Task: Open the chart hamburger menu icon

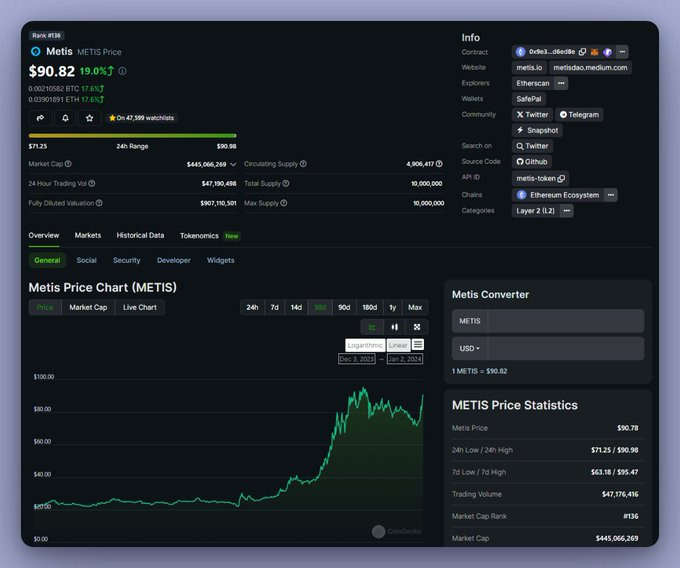Action: [x=418, y=344]
